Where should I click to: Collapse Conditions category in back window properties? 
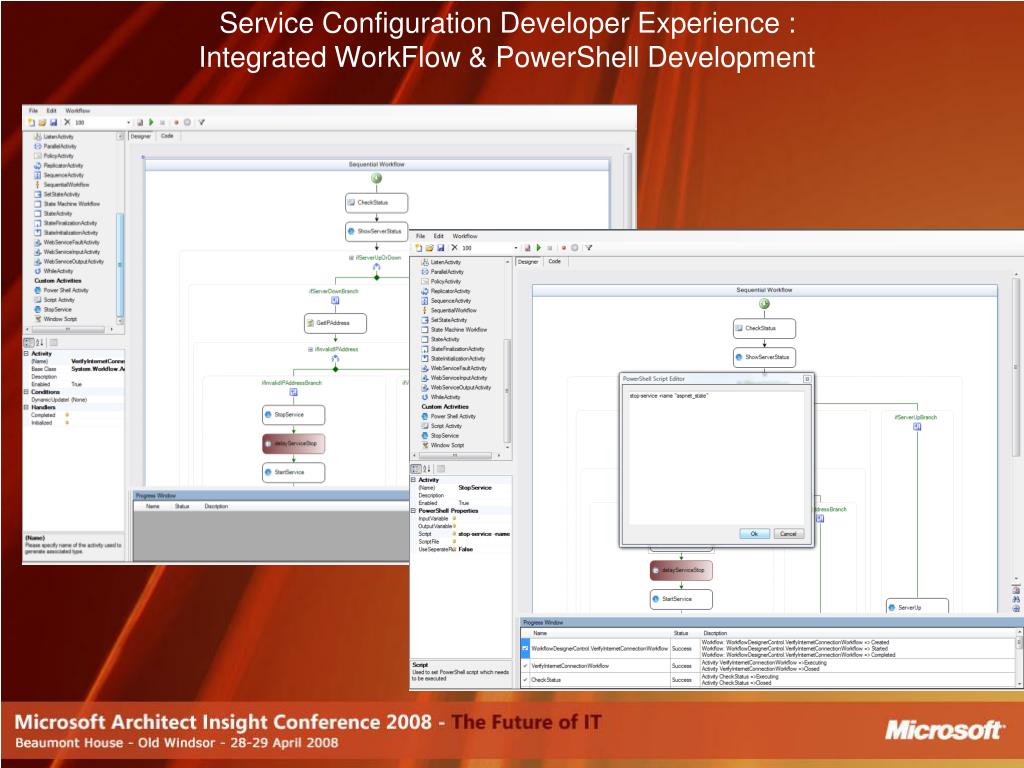click(x=27, y=392)
